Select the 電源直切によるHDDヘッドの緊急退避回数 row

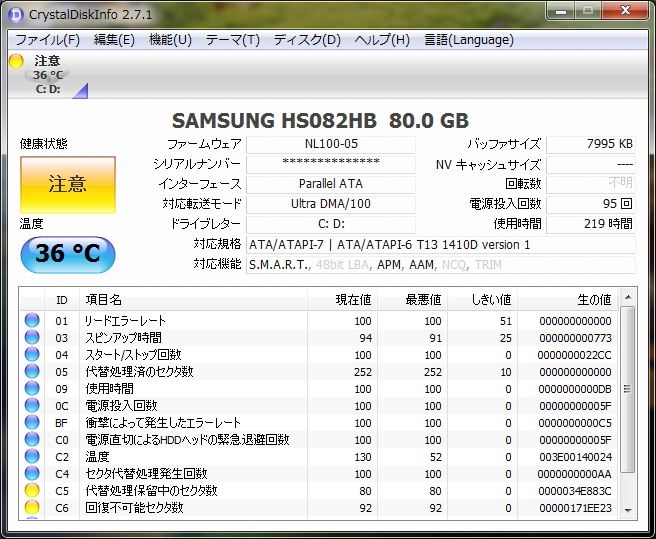(x=187, y=440)
